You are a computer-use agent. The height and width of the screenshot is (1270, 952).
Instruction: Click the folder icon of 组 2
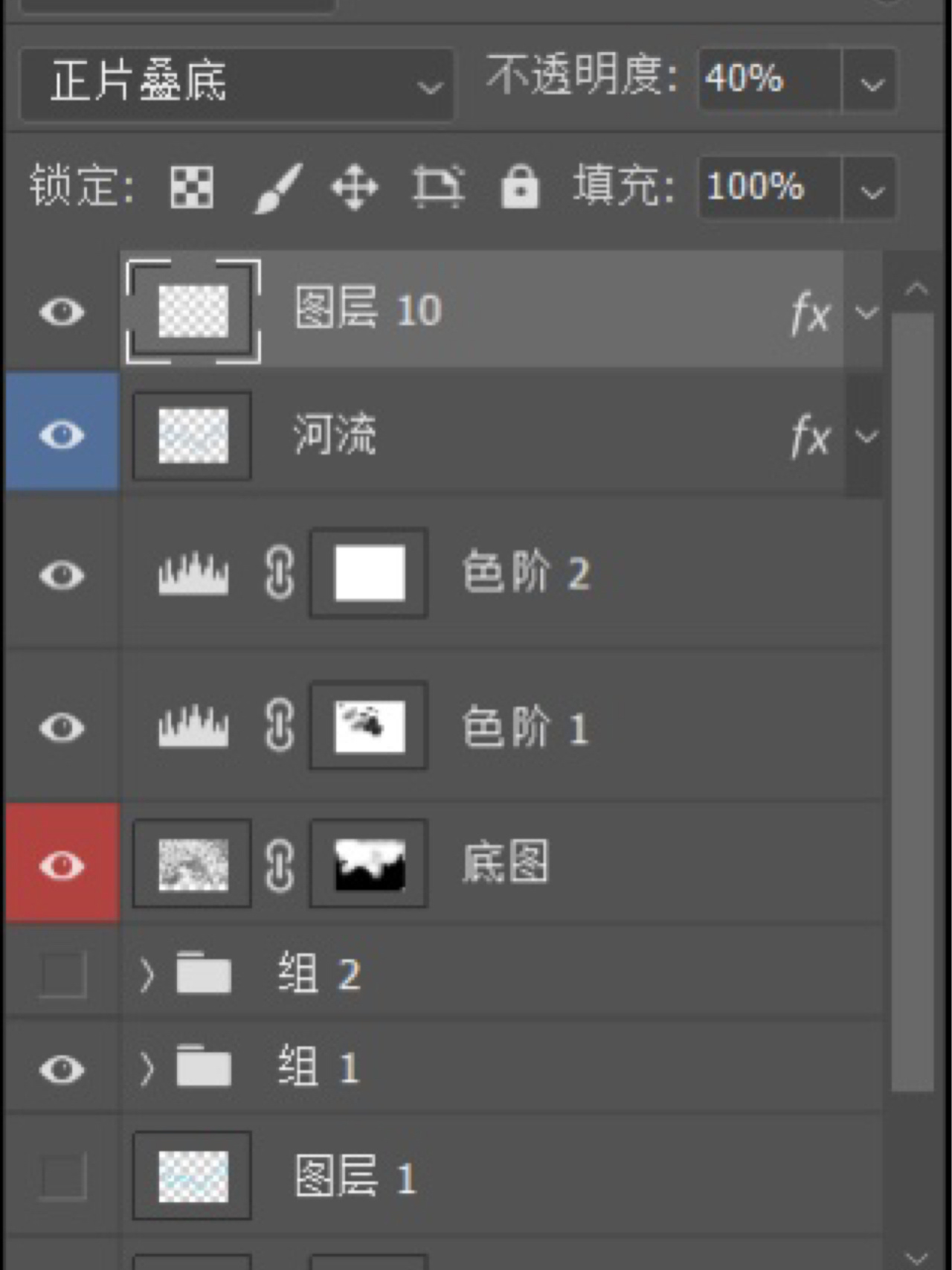tap(204, 973)
